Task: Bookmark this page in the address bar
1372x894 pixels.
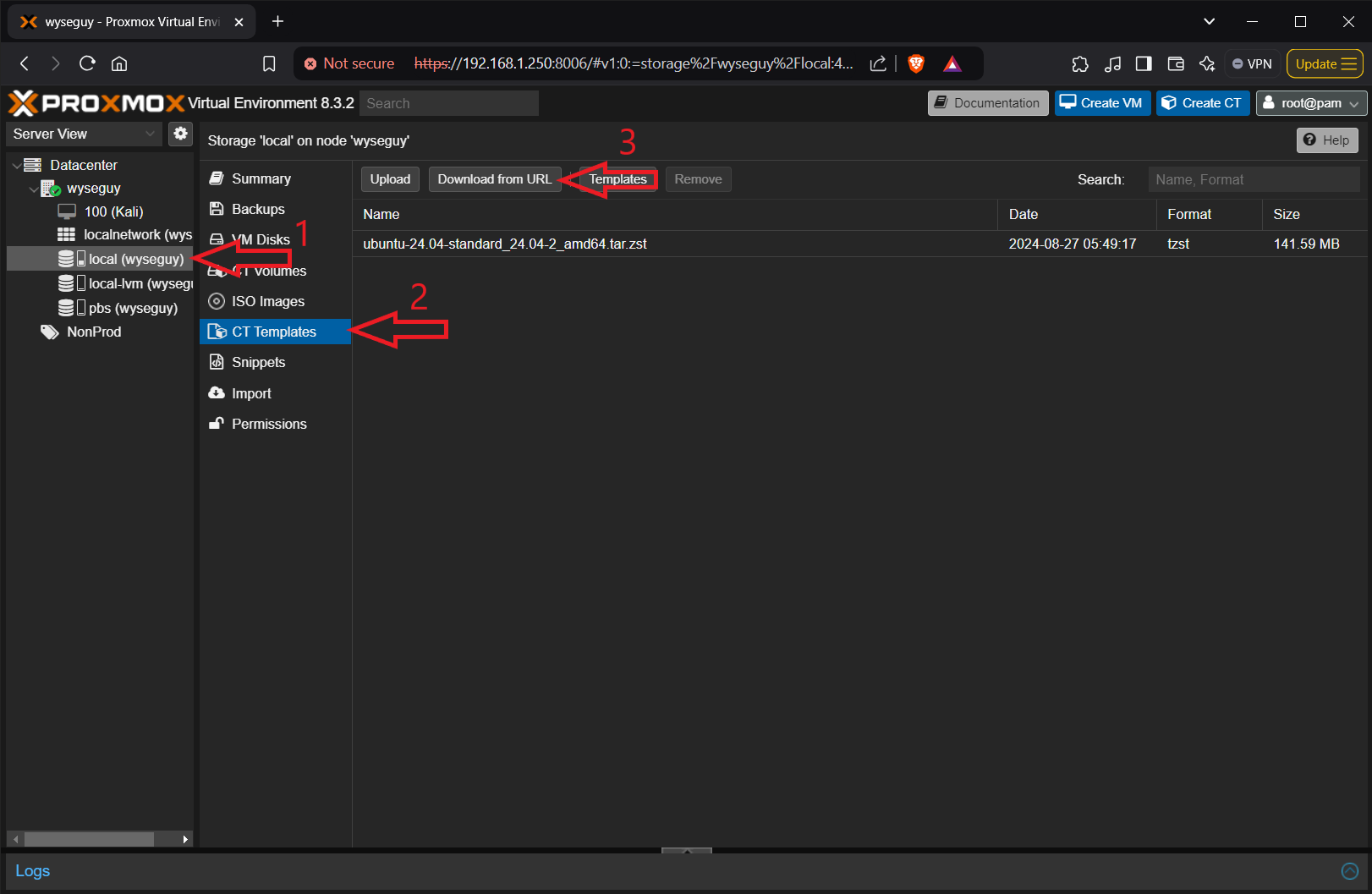Action: [269, 63]
